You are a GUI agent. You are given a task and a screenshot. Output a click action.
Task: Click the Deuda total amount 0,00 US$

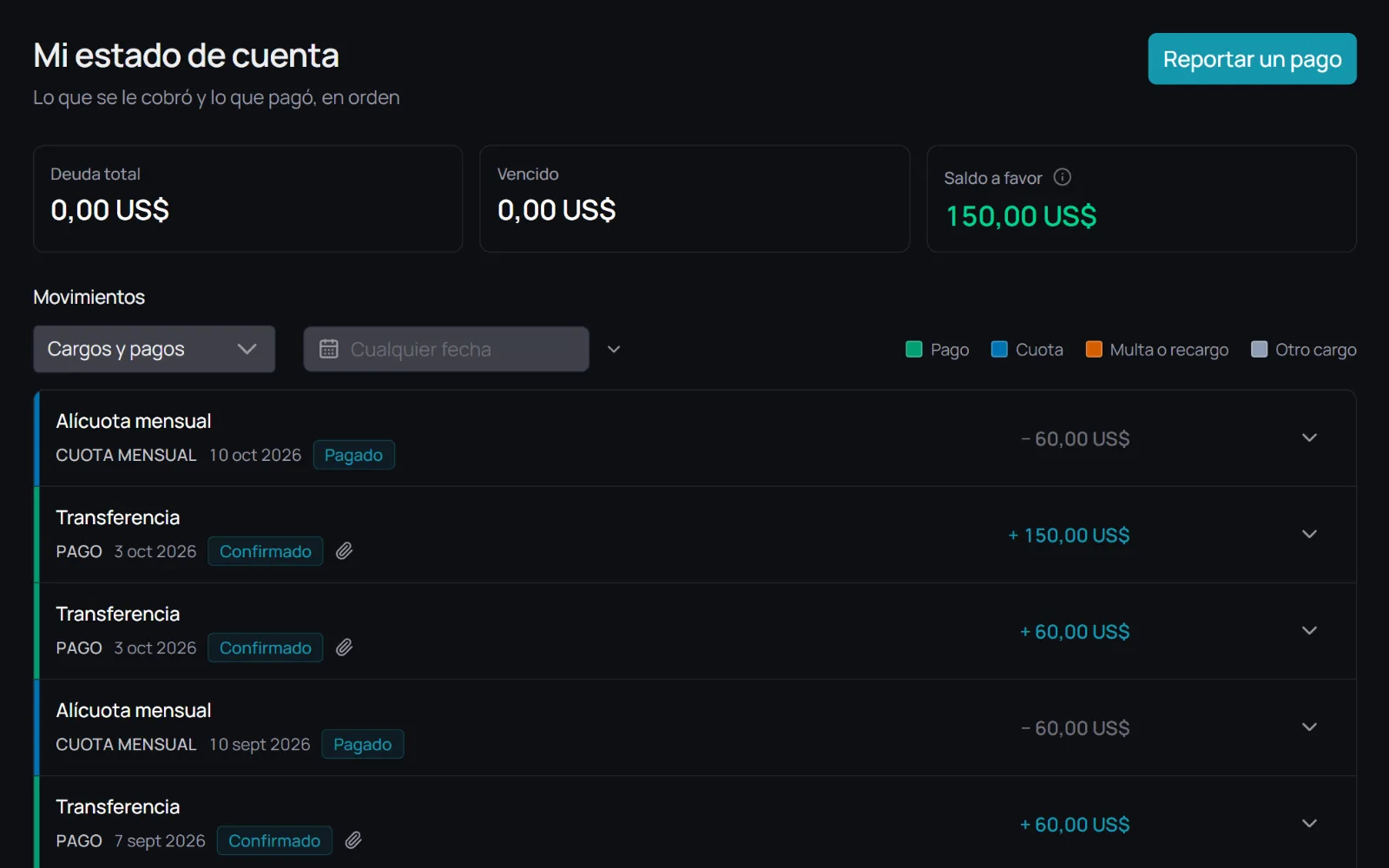click(x=109, y=210)
